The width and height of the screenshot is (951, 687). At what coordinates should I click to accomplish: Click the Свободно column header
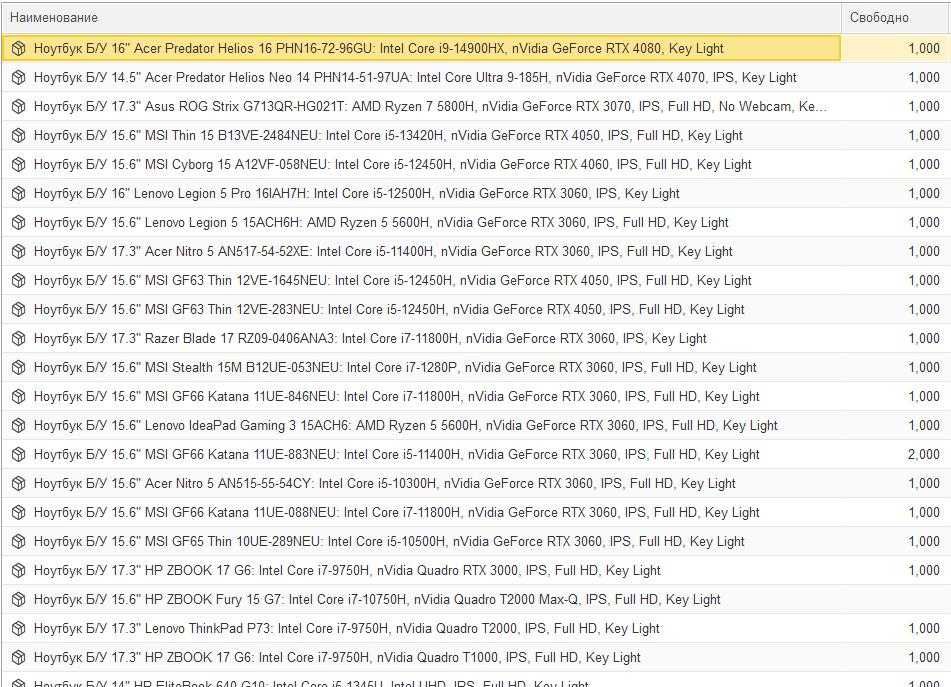(895, 18)
